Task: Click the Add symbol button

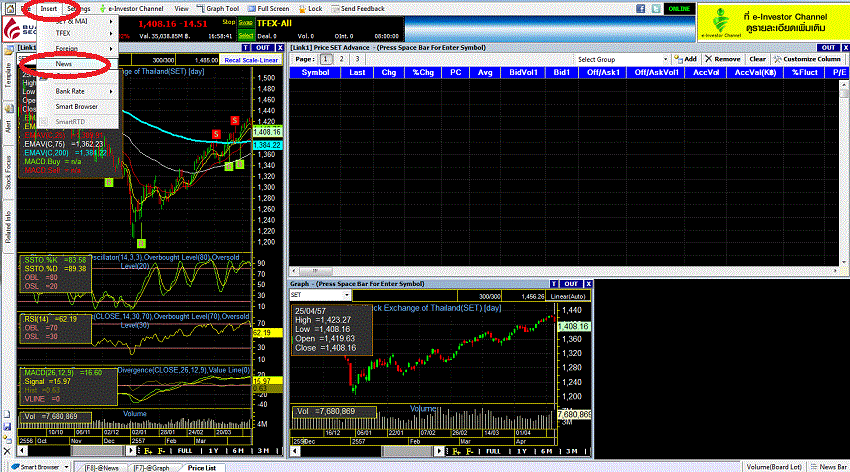Action: (x=686, y=59)
